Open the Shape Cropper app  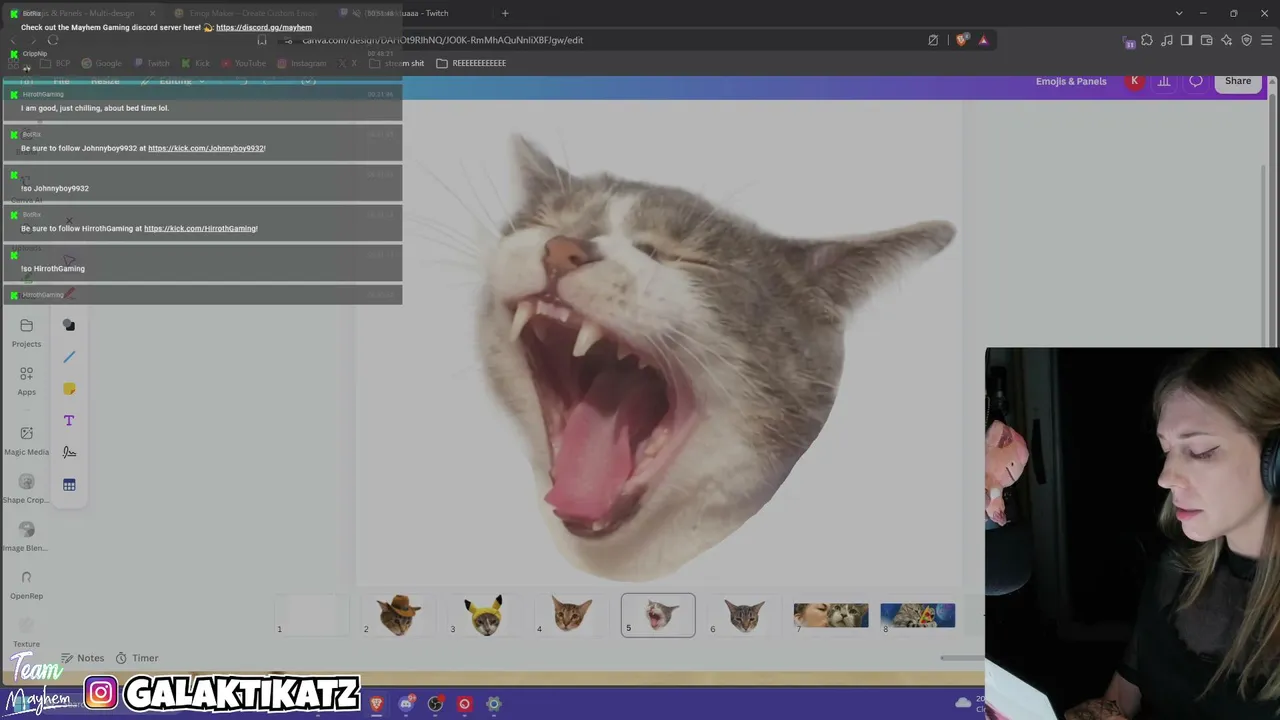click(x=26, y=488)
